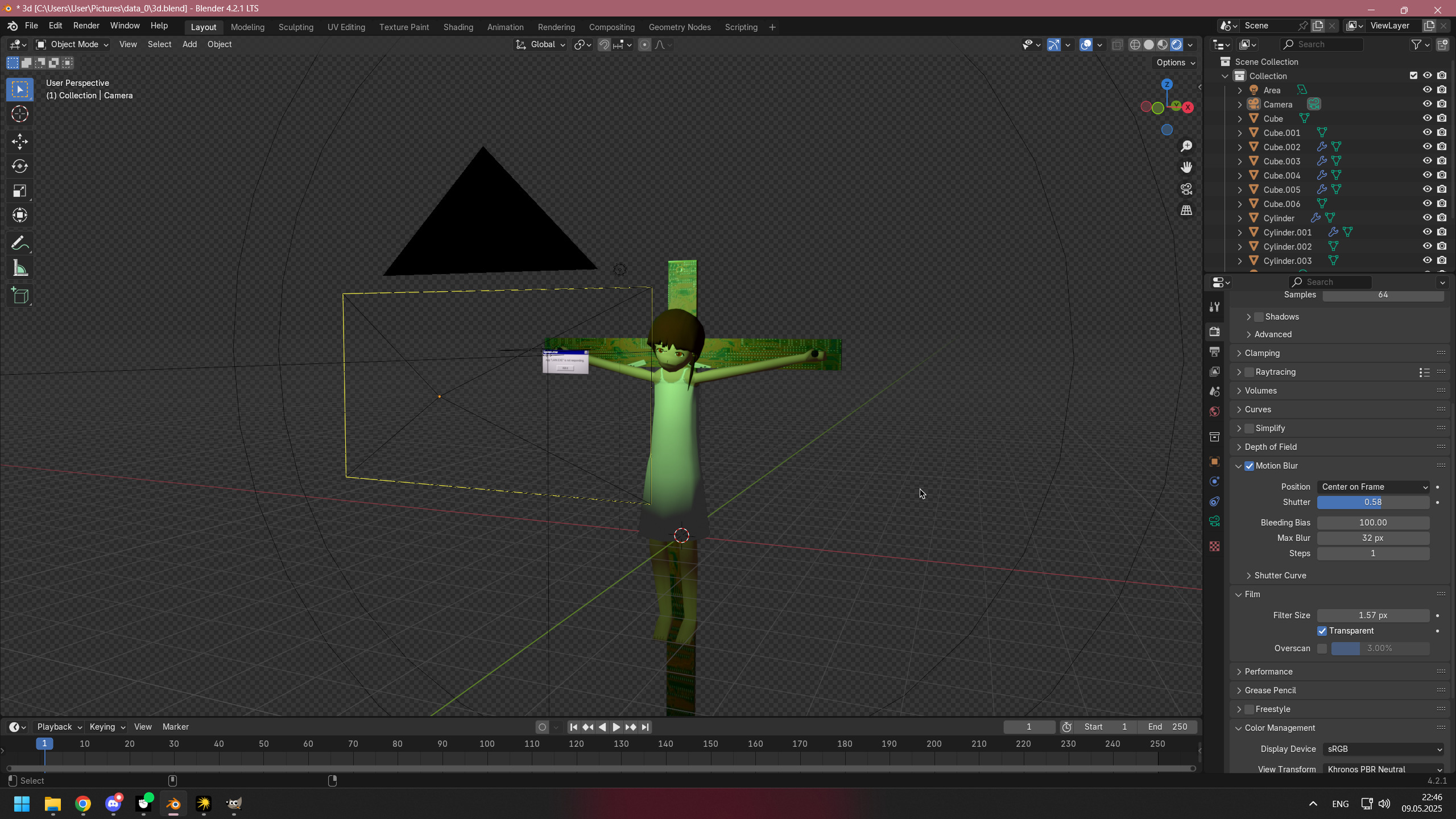Switch to orthographic grid view icon

[x=1186, y=210]
